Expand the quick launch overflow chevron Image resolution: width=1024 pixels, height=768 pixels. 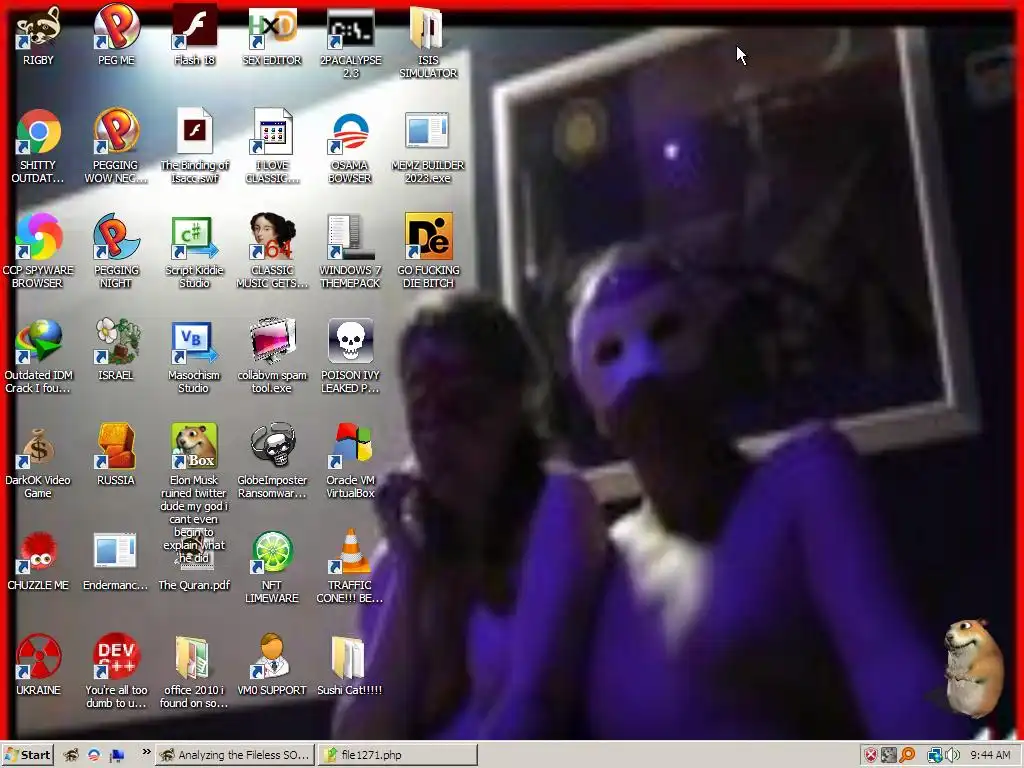coord(146,752)
